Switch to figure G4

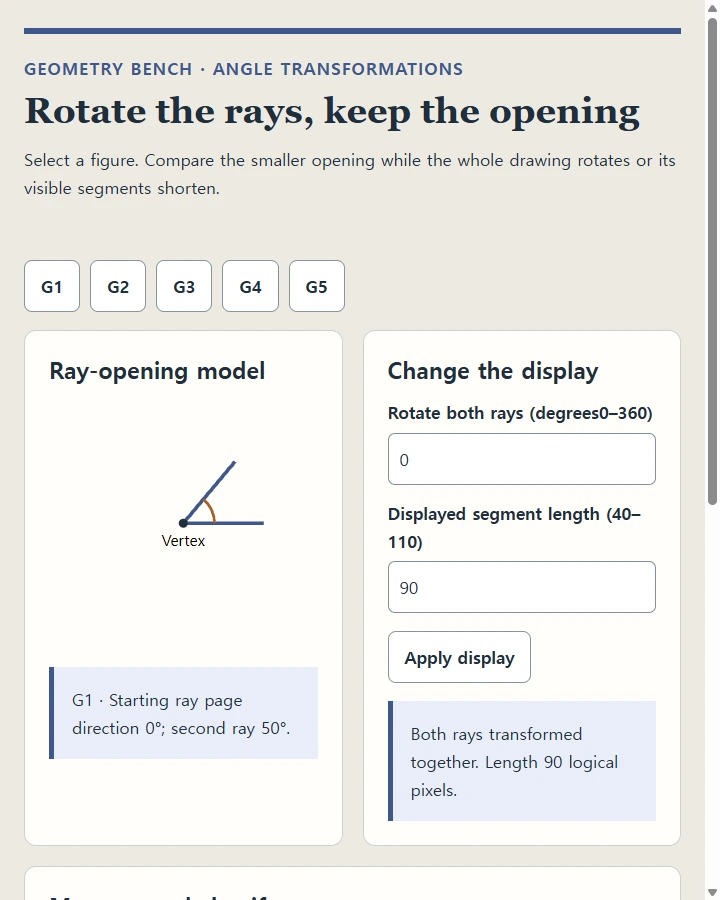pyautogui.click(x=250, y=286)
